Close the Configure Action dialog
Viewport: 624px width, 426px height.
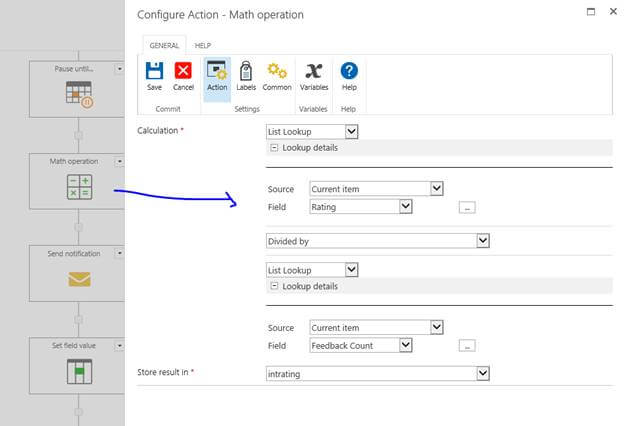pyautogui.click(x=613, y=12)
